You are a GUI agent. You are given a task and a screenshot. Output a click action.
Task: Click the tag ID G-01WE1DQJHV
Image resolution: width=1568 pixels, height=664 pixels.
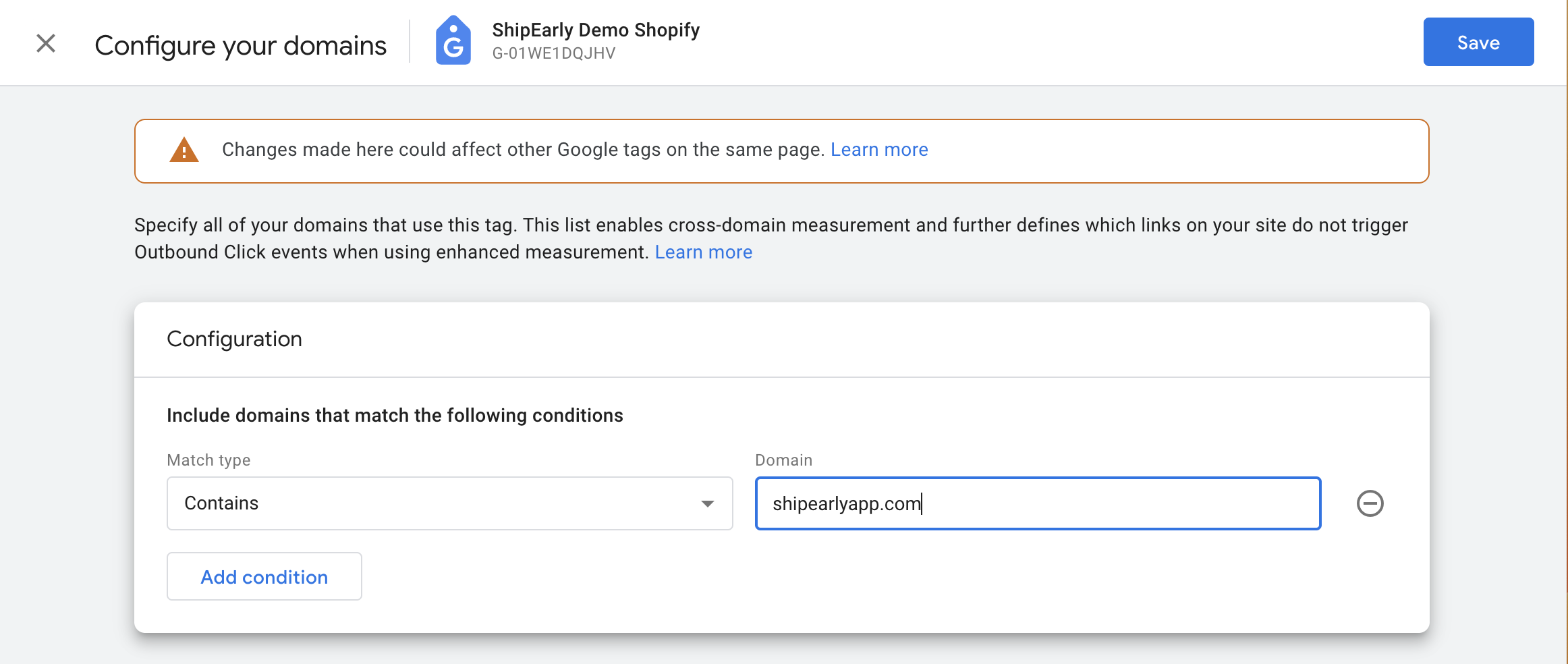point(554,53)
